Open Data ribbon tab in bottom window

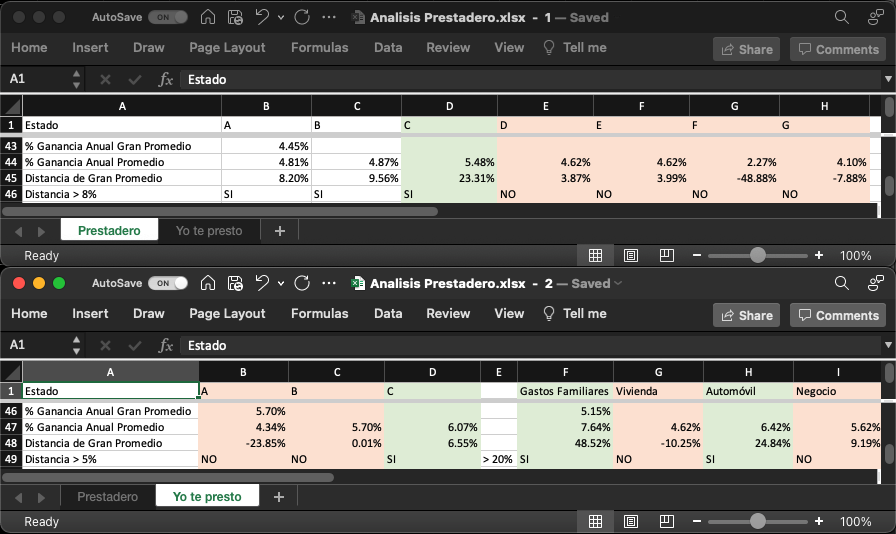[388, 313]
